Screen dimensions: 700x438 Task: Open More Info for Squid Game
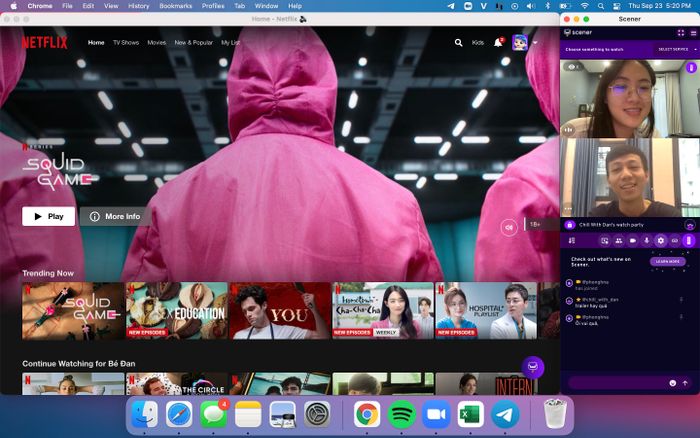pos(115,217)
